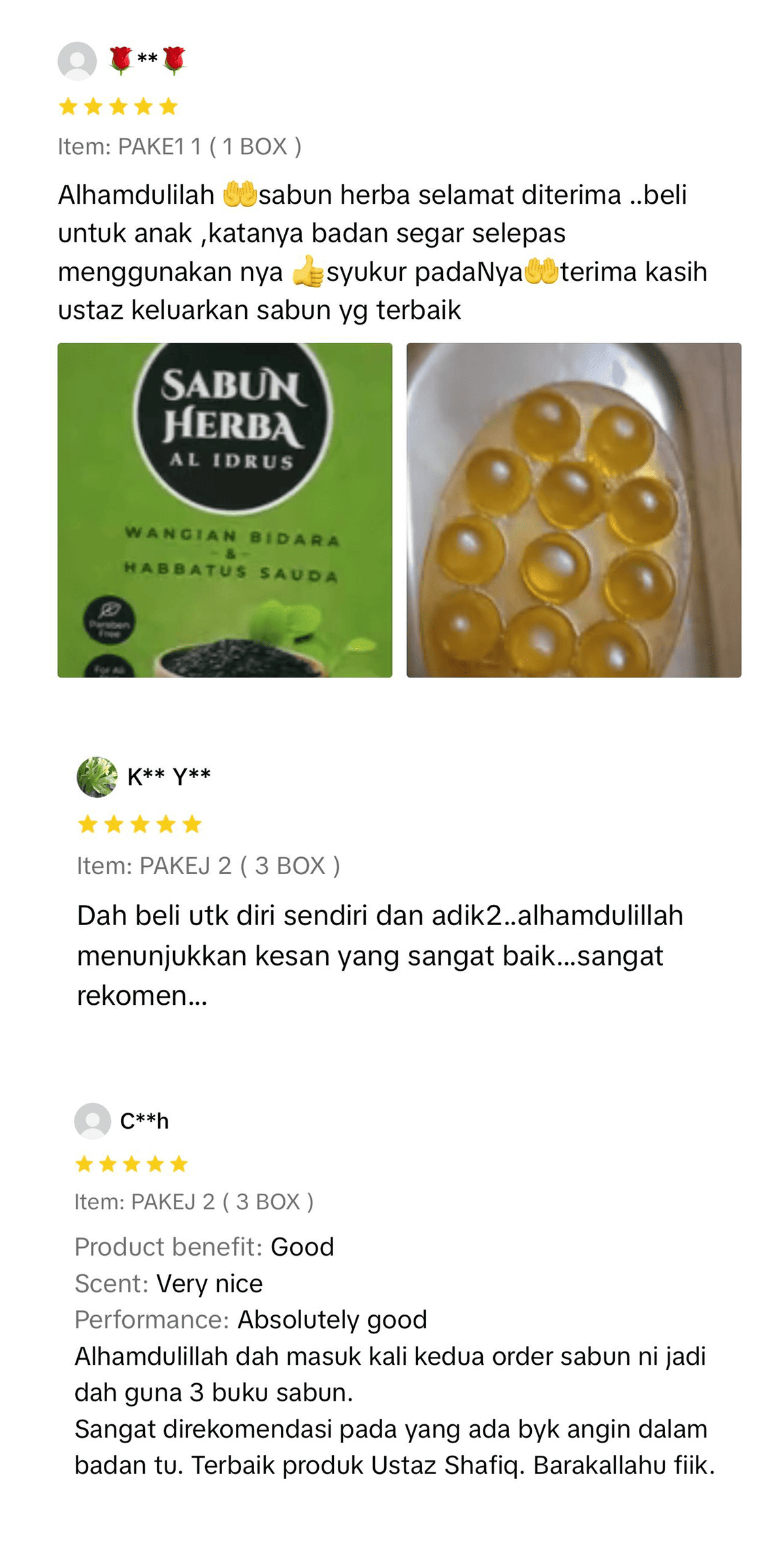Tap K** Y** leaf profile picture

coord(97,777)
